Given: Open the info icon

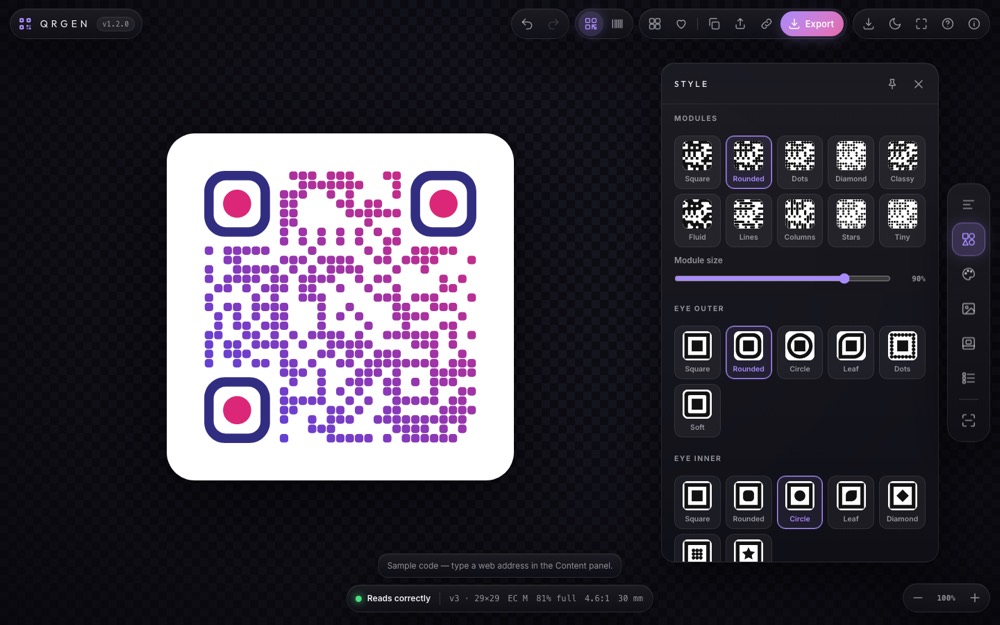Looking at the screenshot, I should click(x=974, y=24).
